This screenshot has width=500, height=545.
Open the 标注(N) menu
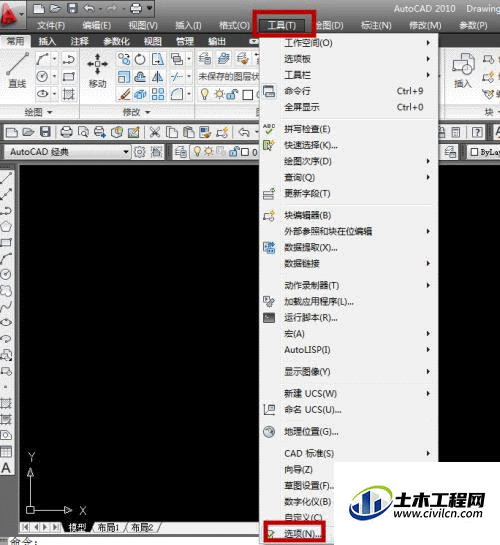coord(376,25)
